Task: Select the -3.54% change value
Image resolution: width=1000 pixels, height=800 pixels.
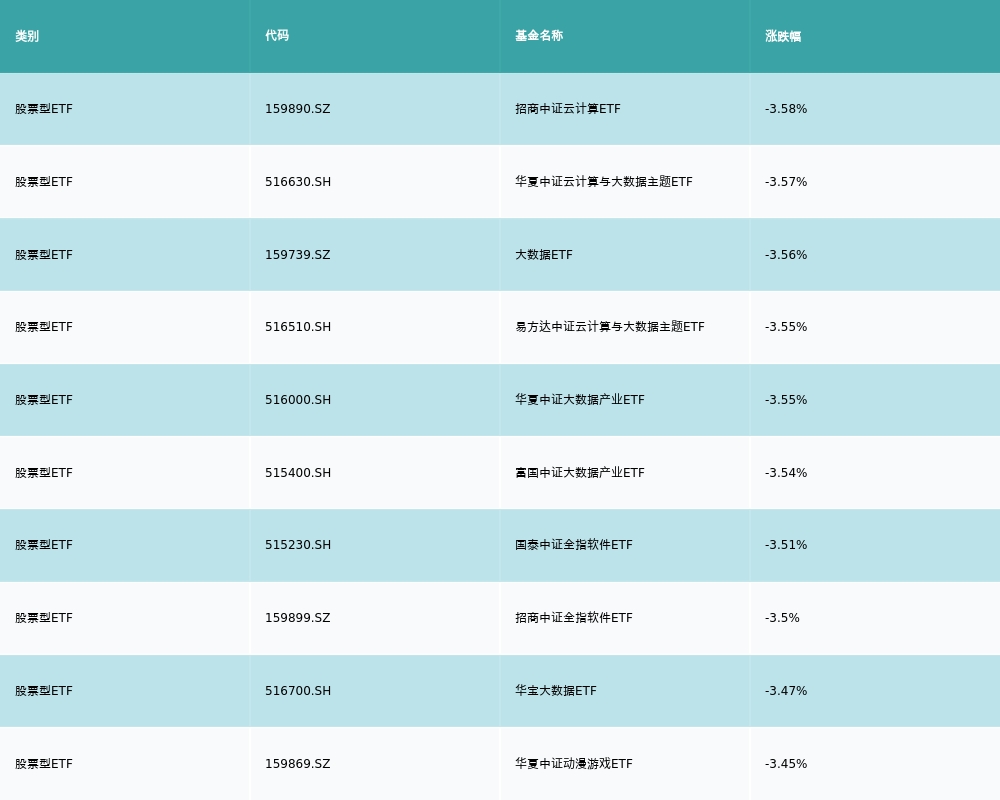Action: (x=786, y=473)
